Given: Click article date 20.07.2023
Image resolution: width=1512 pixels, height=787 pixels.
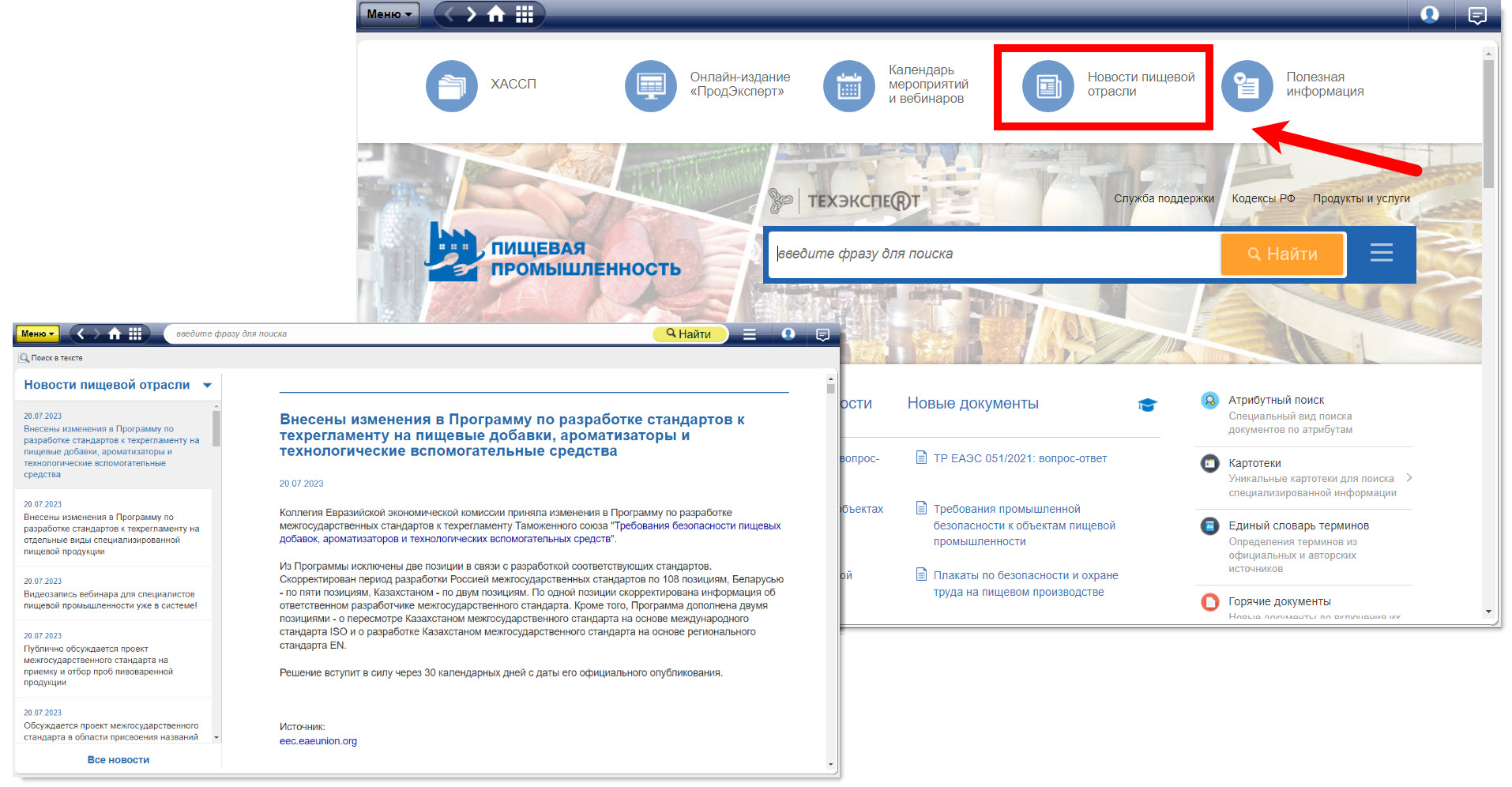Looking at the screenshot, I should coord(301,484).
